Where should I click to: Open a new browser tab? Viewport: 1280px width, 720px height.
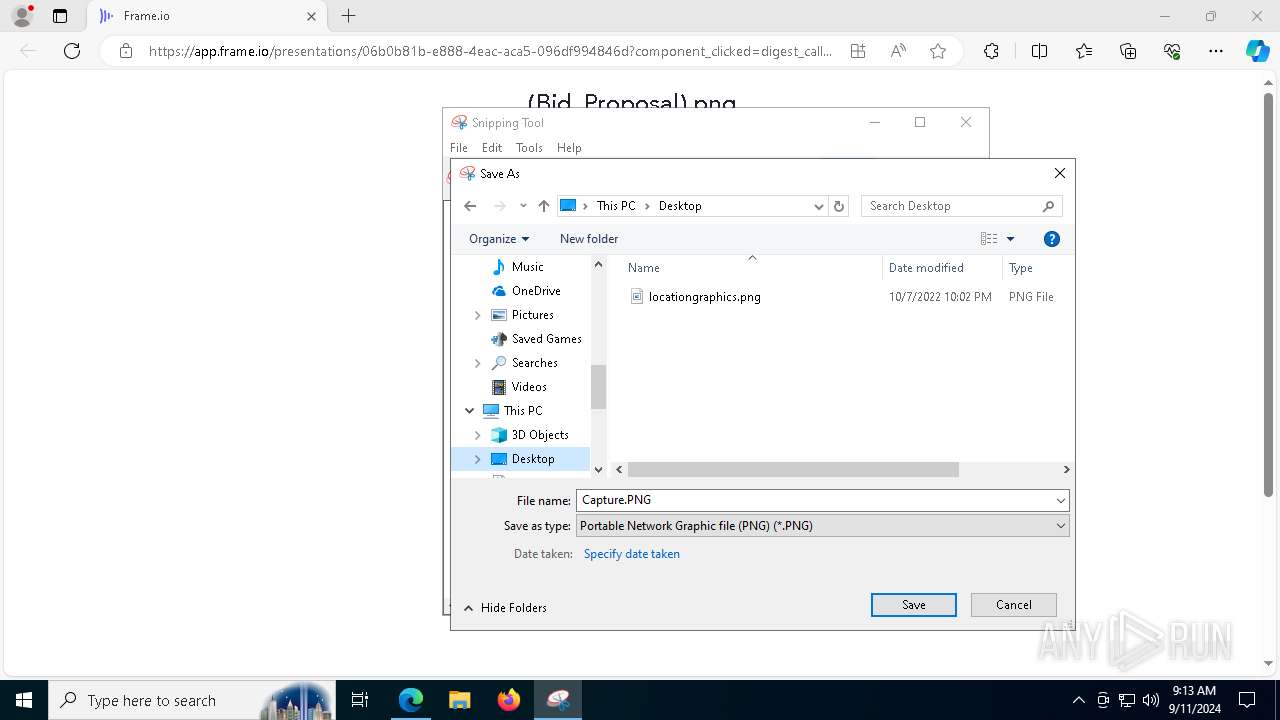[x=348, y=16]
